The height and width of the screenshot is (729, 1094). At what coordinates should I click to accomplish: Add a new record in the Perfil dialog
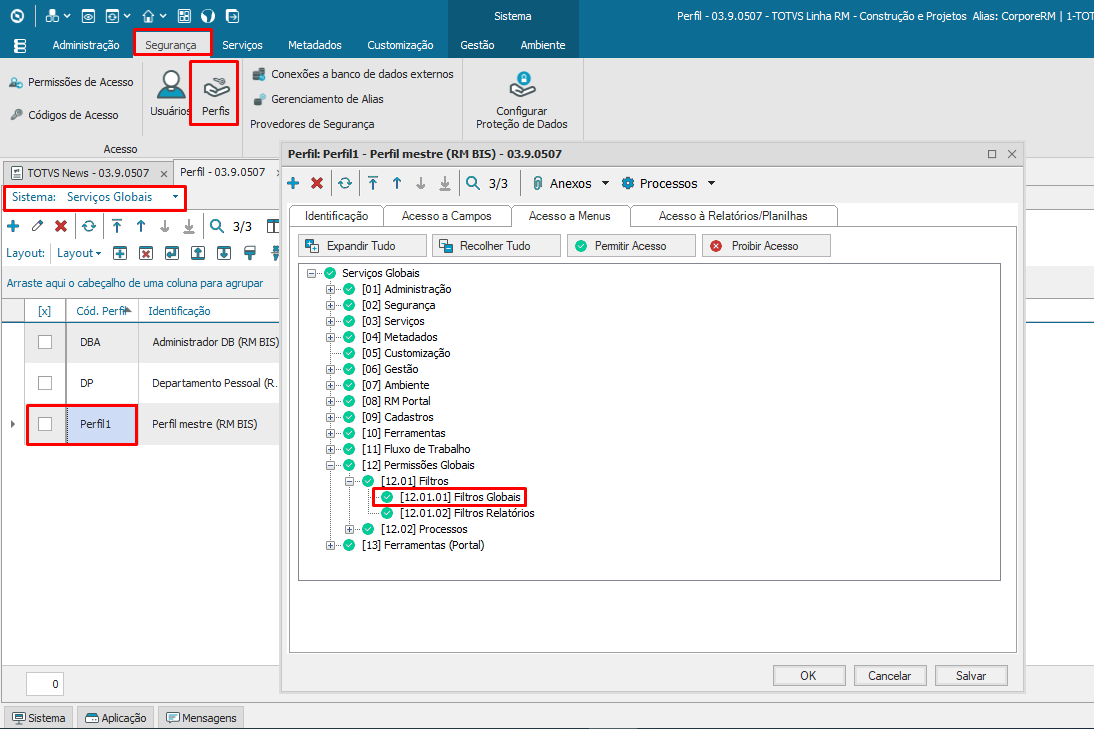[x=293, y=183]
